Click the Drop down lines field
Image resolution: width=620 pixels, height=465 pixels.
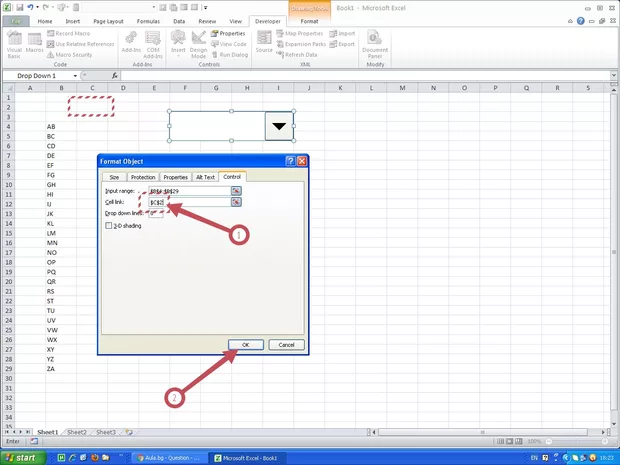pos(156,213)
